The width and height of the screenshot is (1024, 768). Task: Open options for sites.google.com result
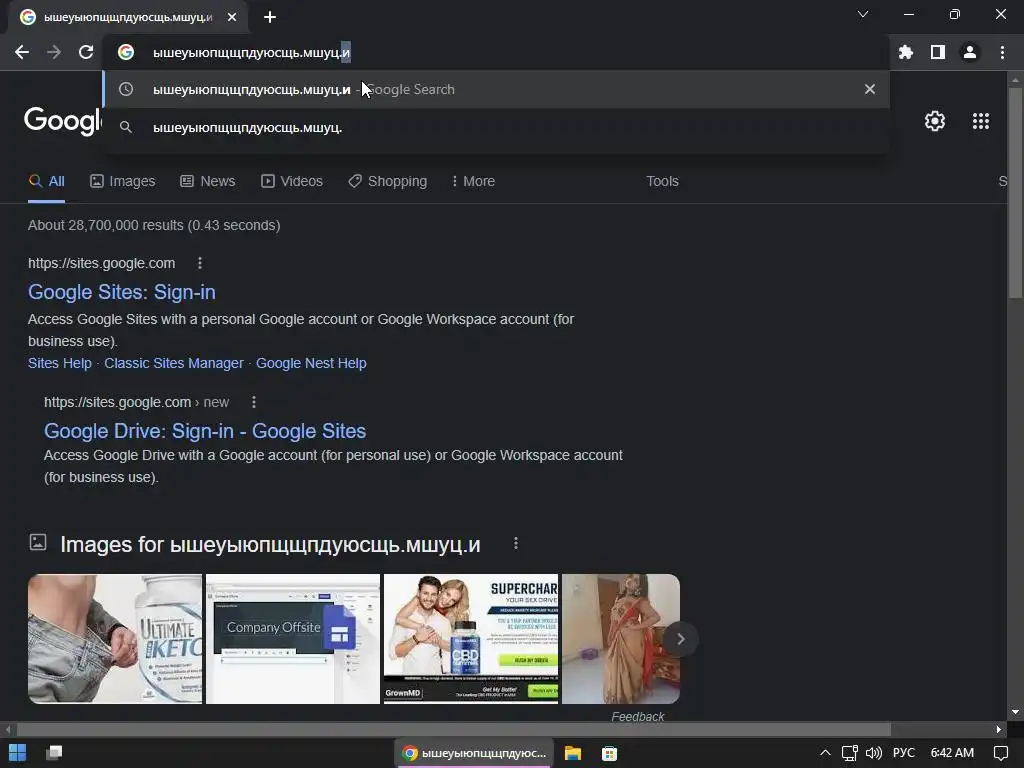[200, 263]
